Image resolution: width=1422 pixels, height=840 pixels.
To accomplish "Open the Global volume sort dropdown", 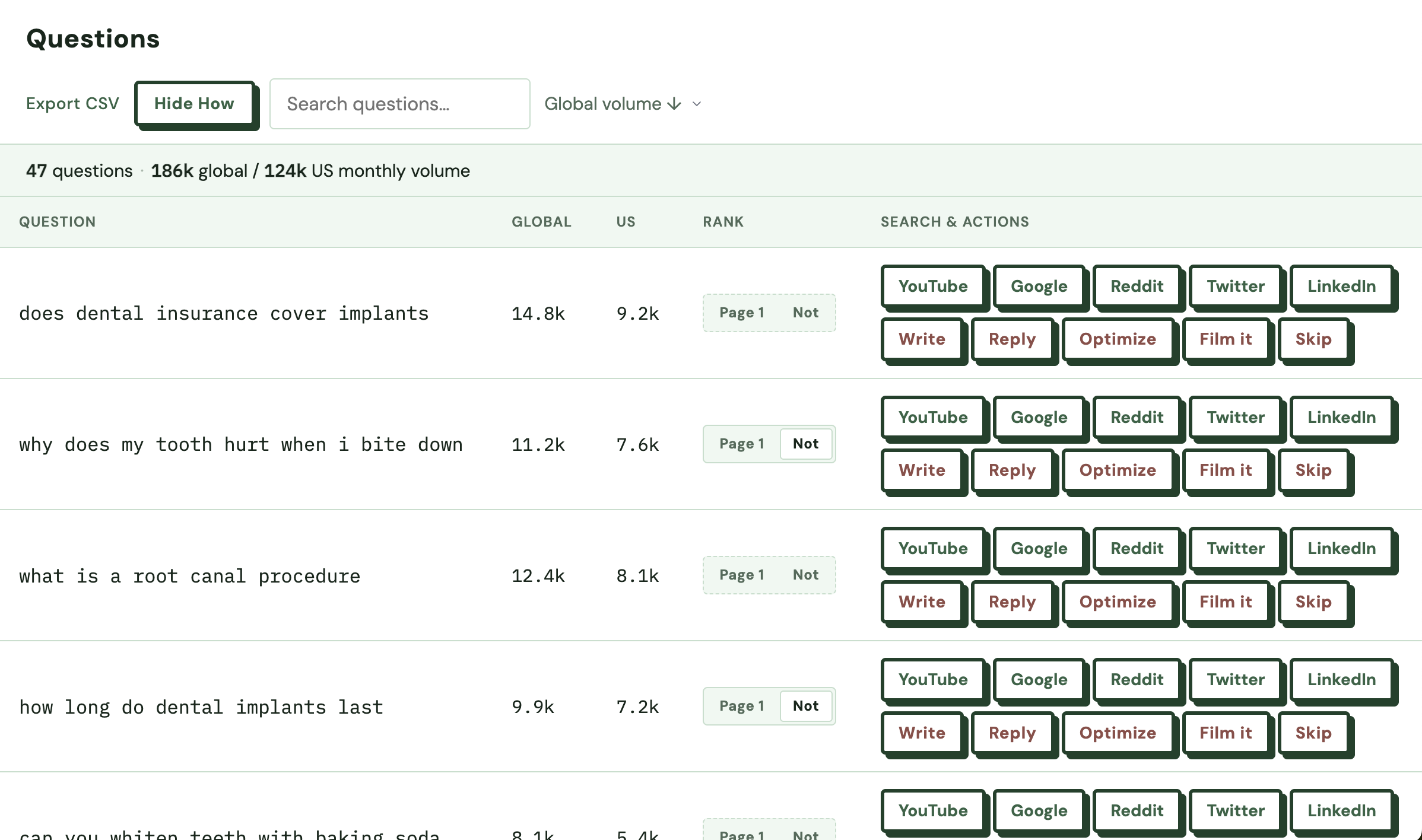I will coord(623,104).
